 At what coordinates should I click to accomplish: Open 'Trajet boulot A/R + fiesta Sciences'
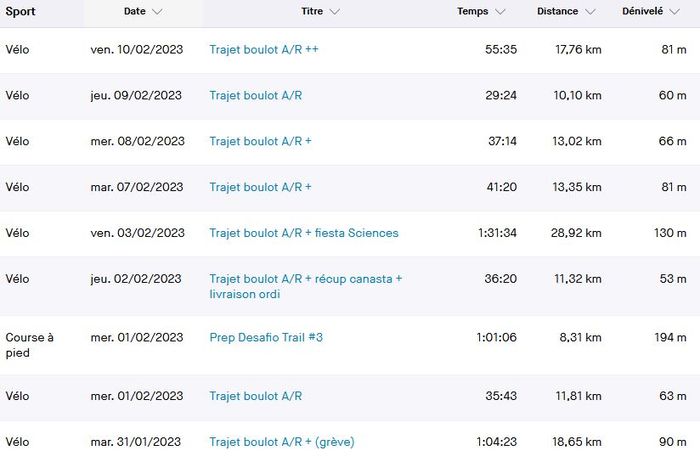(304, 233)
